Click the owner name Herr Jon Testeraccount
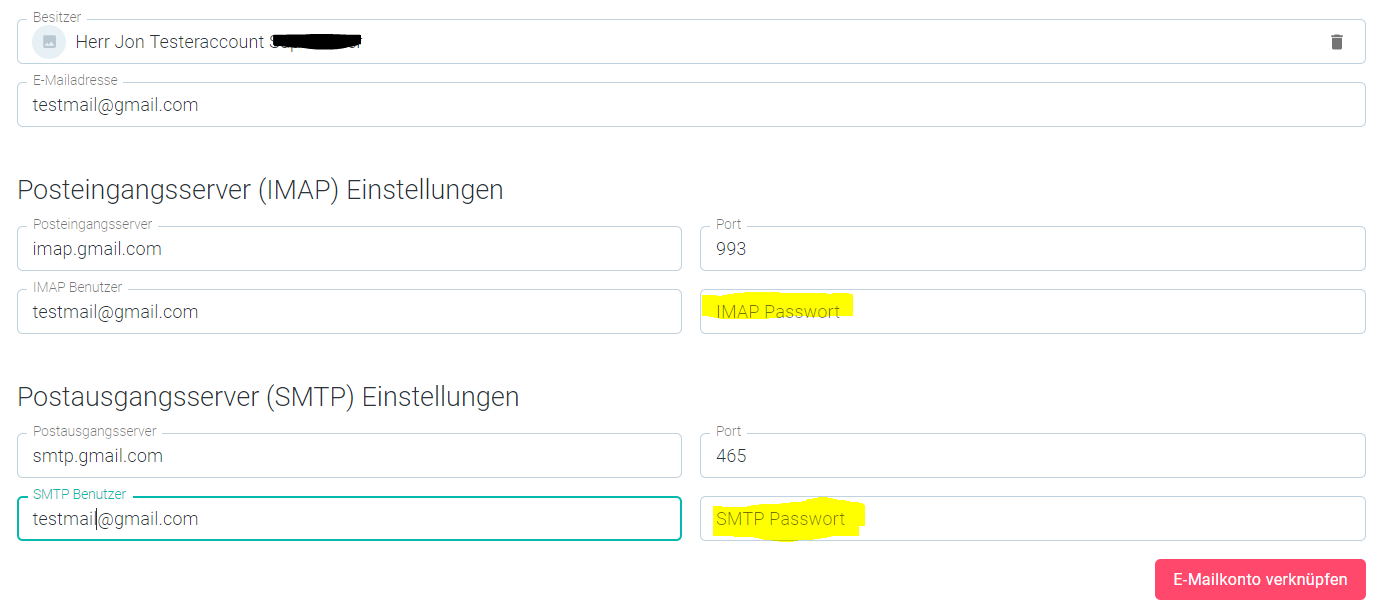 point(169,42)
